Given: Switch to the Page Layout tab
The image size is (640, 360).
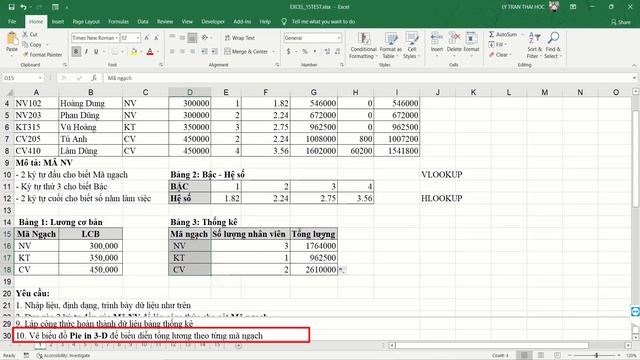Looking at the screenshot, I should click(86, 22).
